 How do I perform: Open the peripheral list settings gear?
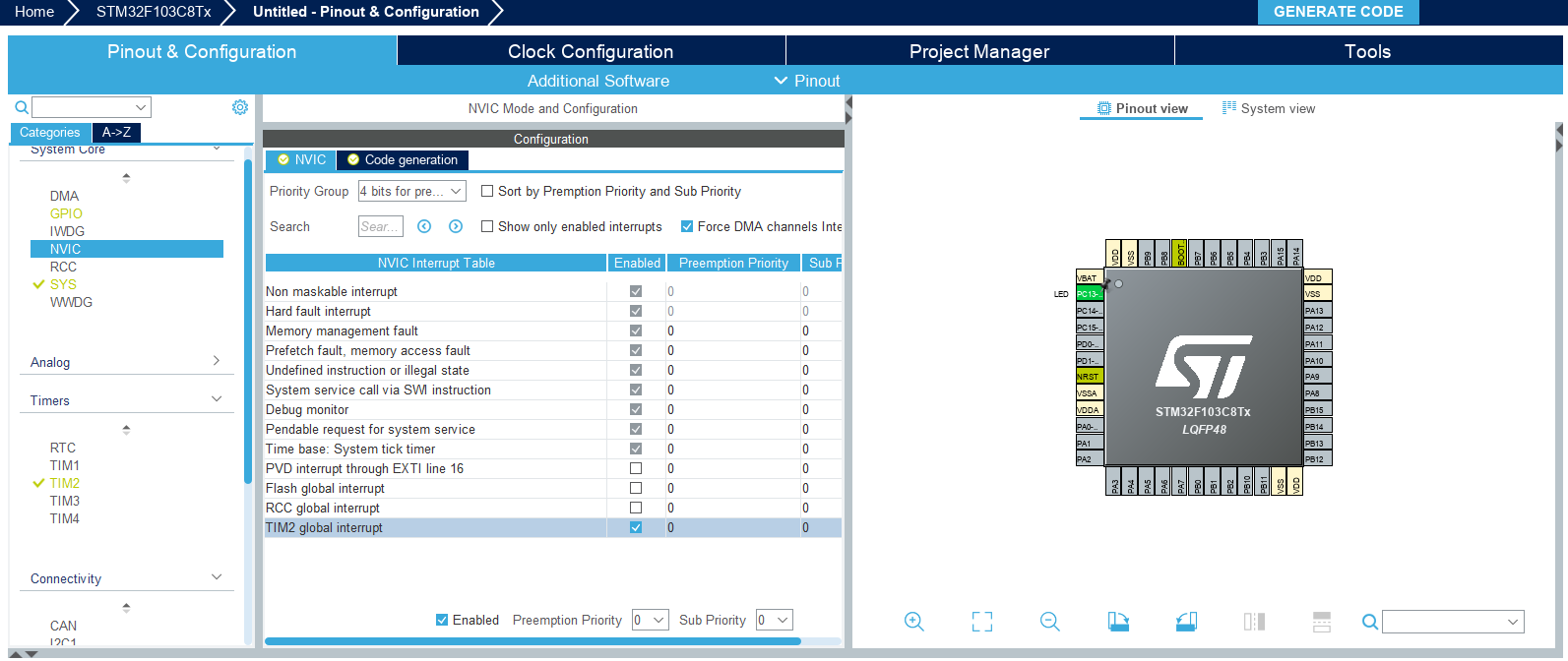[x=239, y=107]
